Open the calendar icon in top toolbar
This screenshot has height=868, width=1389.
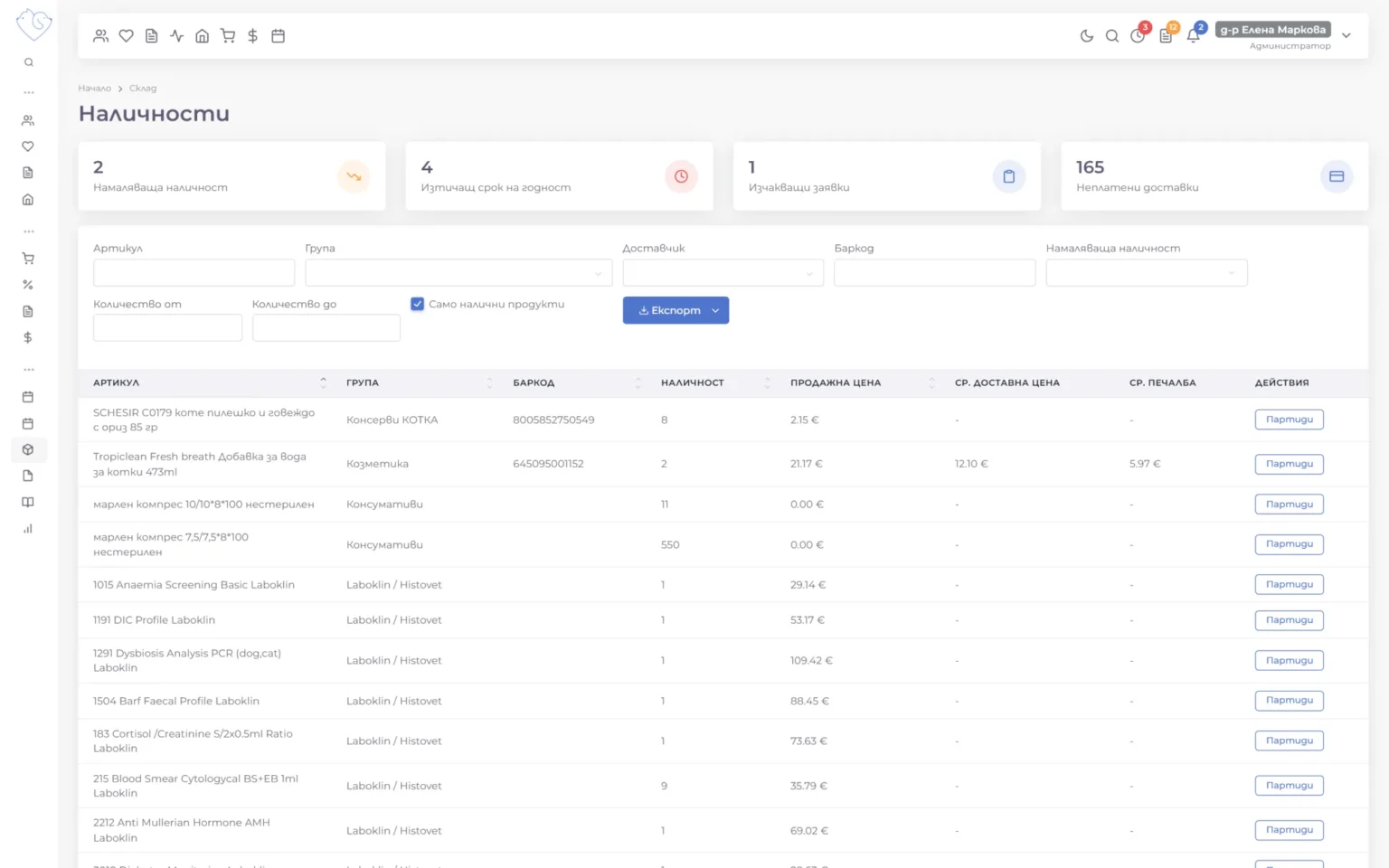pos(279,36)
